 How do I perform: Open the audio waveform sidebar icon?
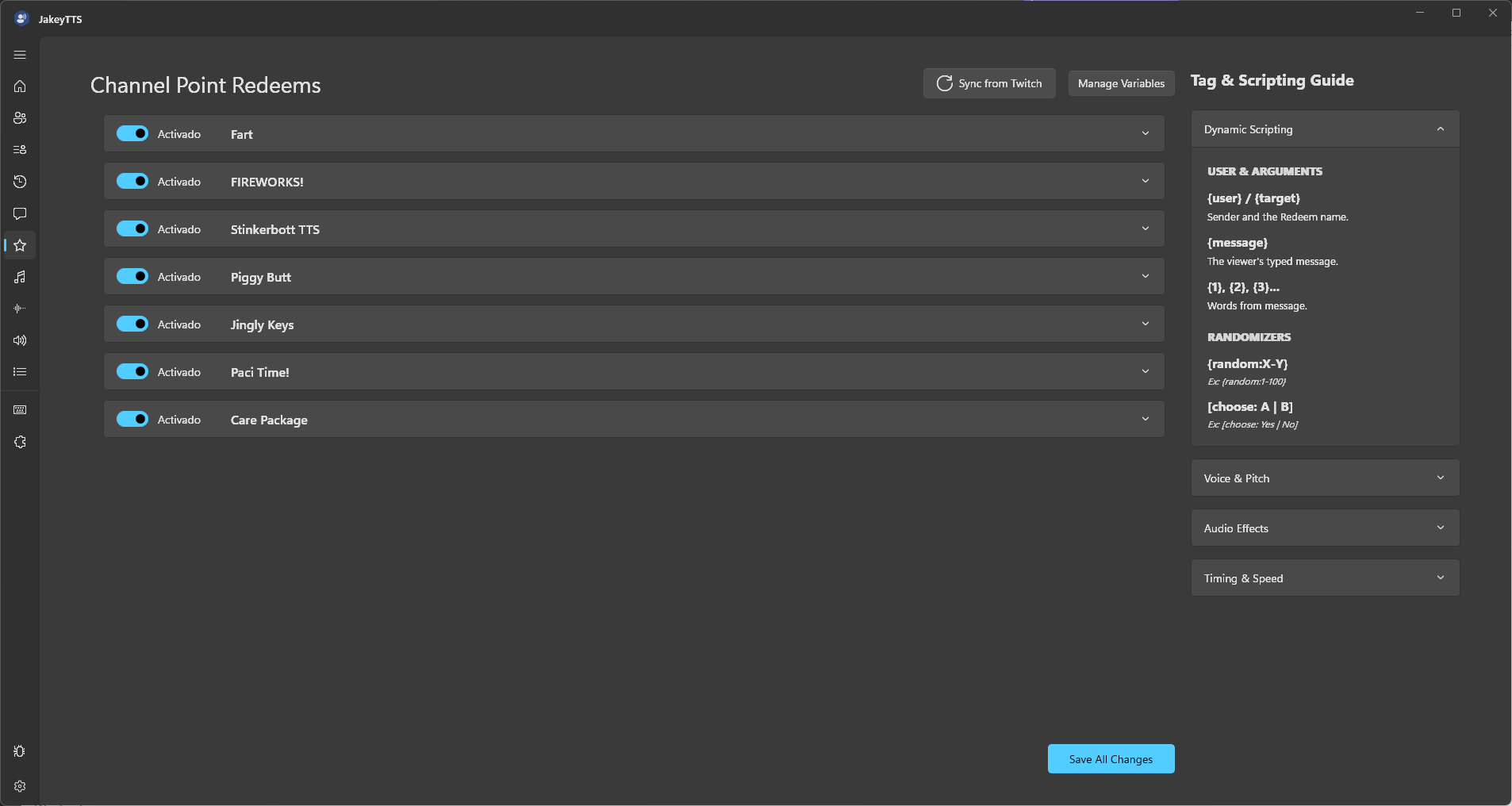20,309
